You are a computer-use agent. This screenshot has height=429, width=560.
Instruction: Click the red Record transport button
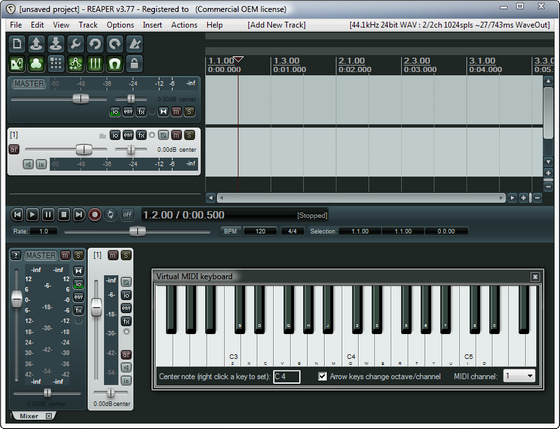point(95,215)
